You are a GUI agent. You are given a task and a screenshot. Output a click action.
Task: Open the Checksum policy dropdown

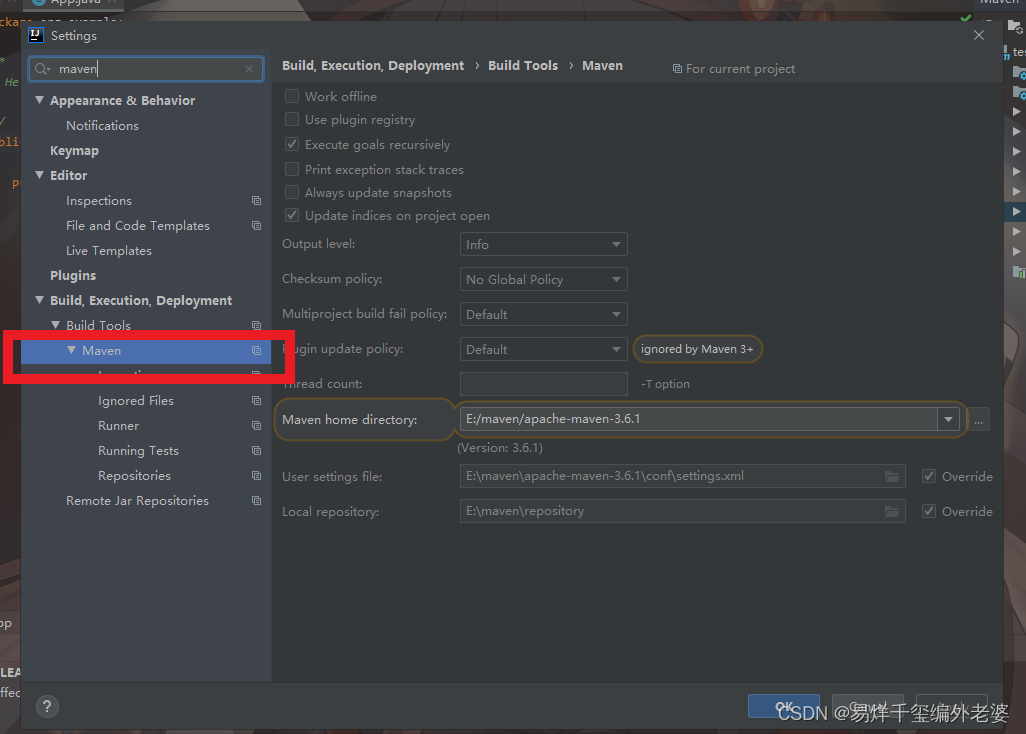tap(544, 279)
